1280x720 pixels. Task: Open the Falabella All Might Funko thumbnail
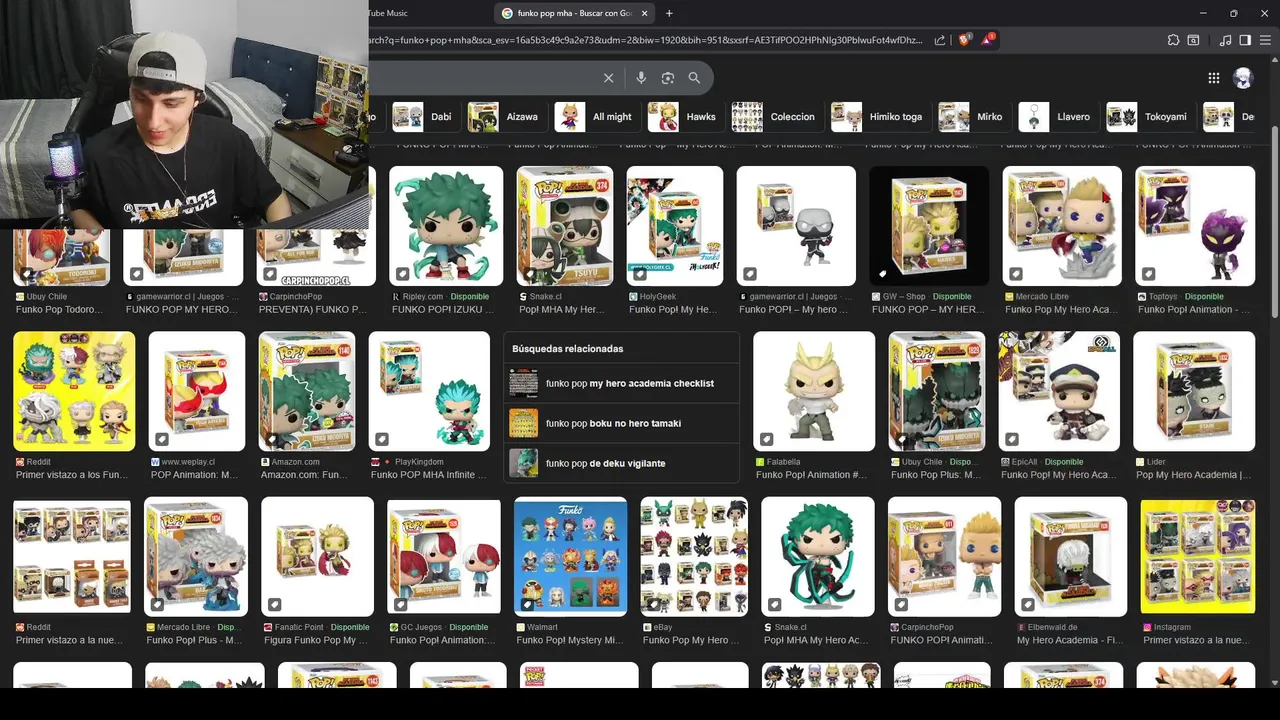pyautogui.click(x=814, y=391)
